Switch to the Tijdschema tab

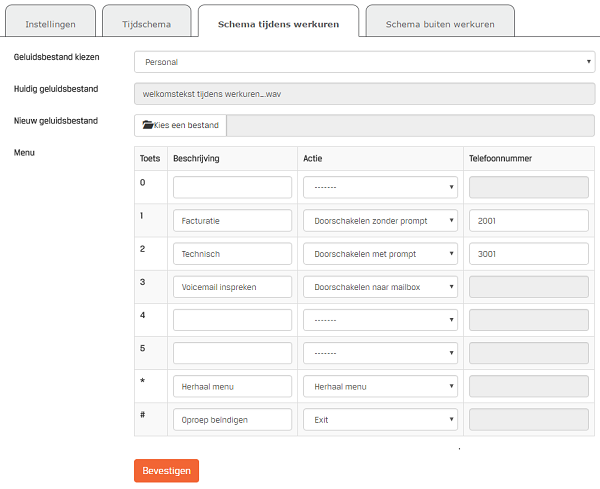(146, 24)
